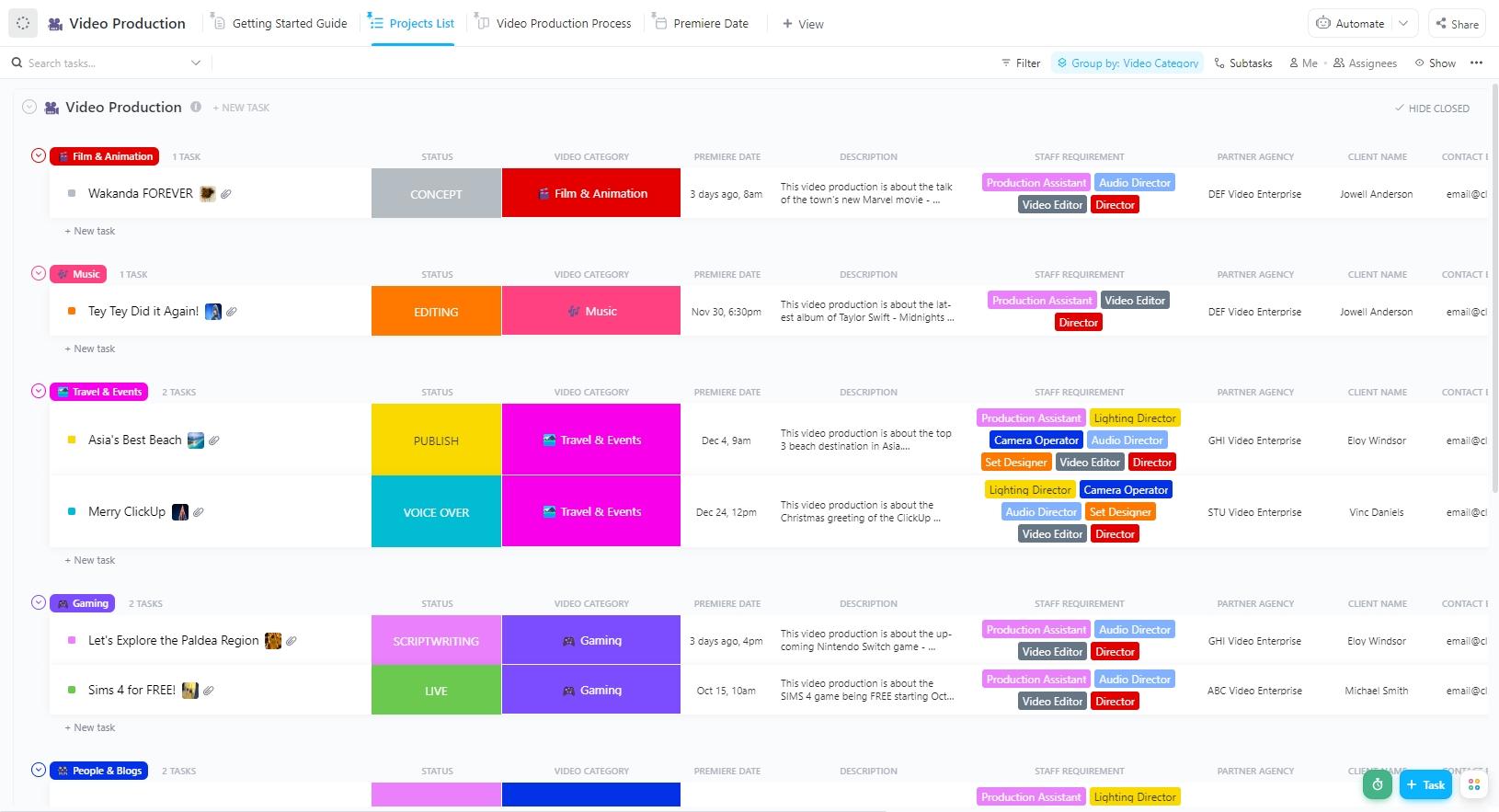The image size is (1499, 812).
Task: Add a new View
Action: 803,24
